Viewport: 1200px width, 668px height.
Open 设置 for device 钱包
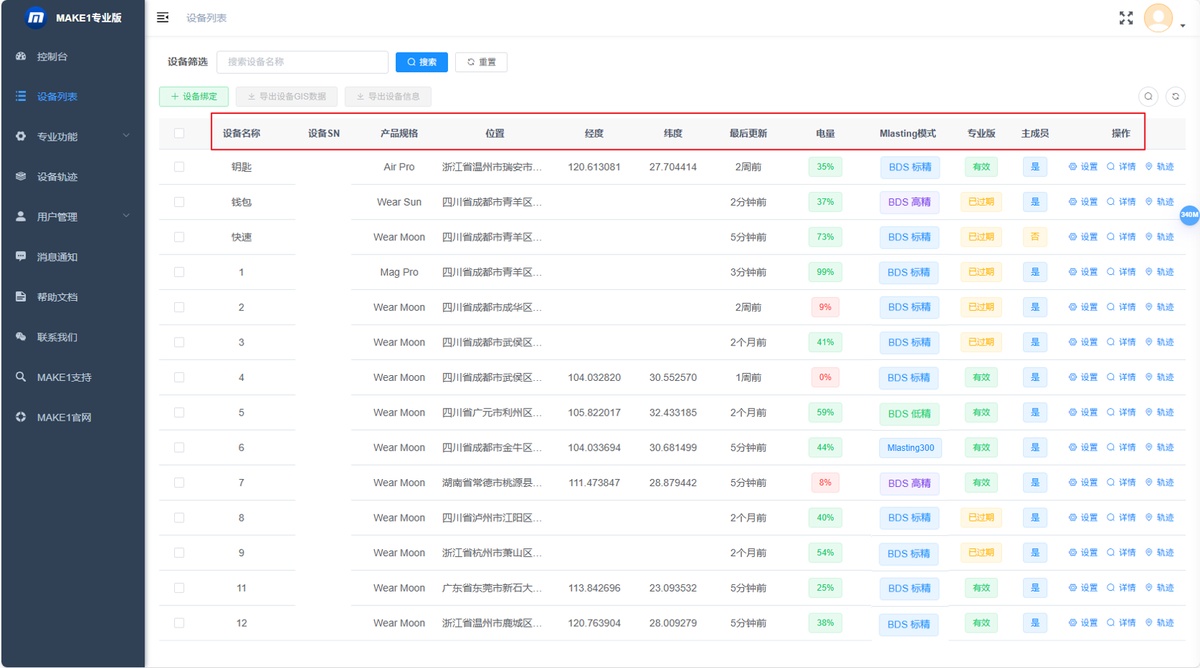pos(1083,202)
